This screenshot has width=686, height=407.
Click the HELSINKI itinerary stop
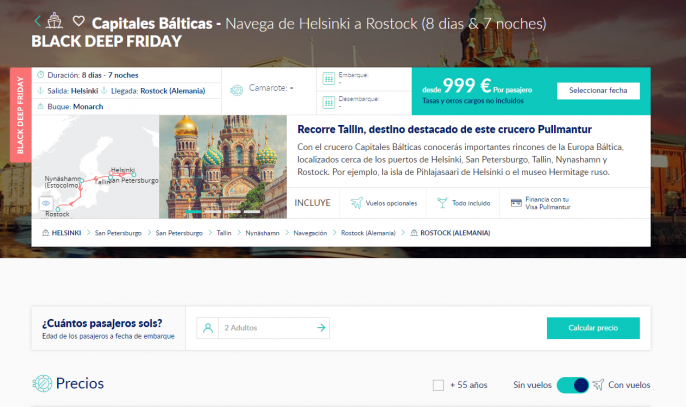[66, 233]
